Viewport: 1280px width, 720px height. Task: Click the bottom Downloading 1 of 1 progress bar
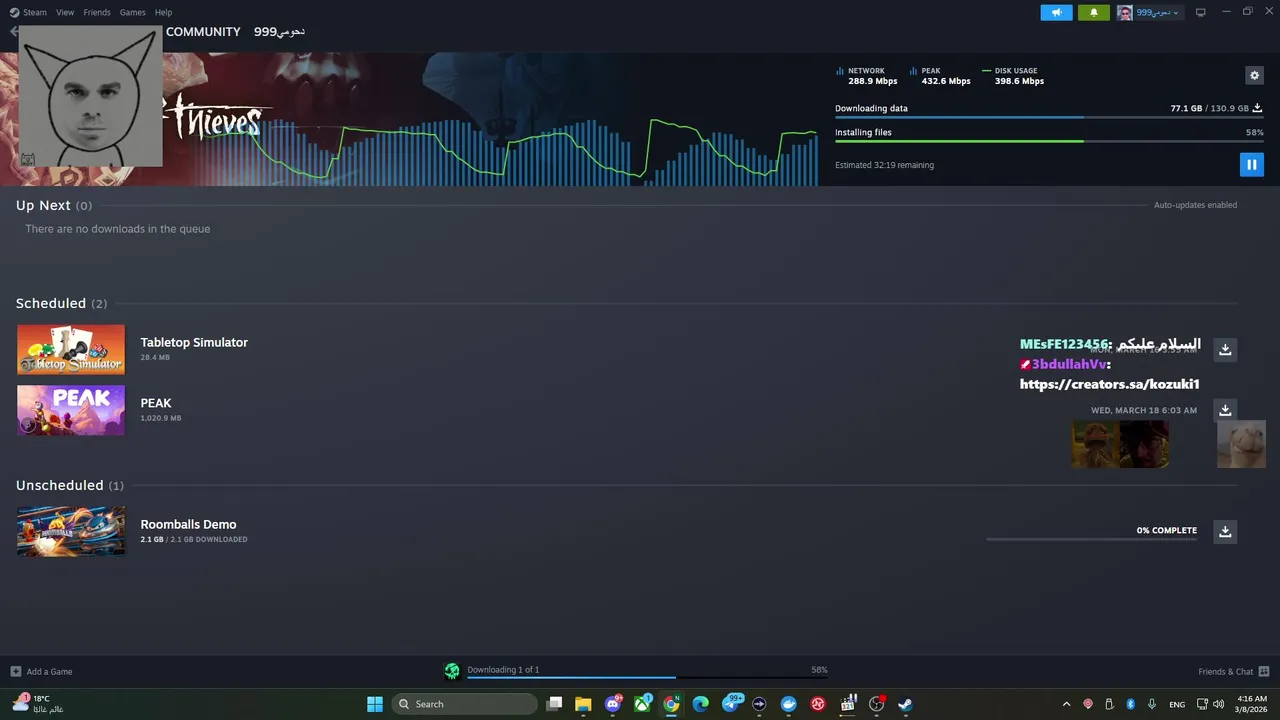point(647,677)
